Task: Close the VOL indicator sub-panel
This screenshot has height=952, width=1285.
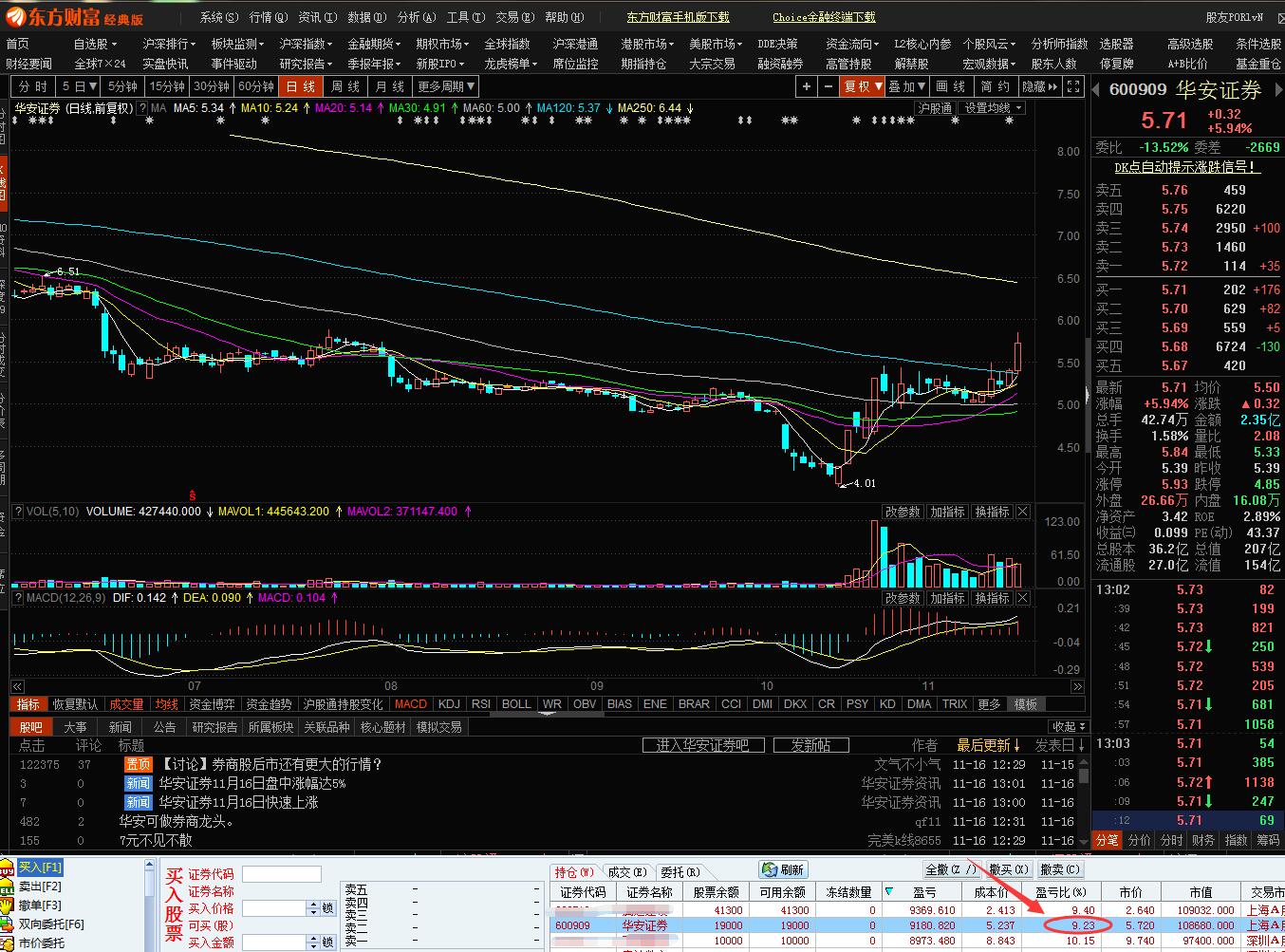Action: [x=1022, y=512]
